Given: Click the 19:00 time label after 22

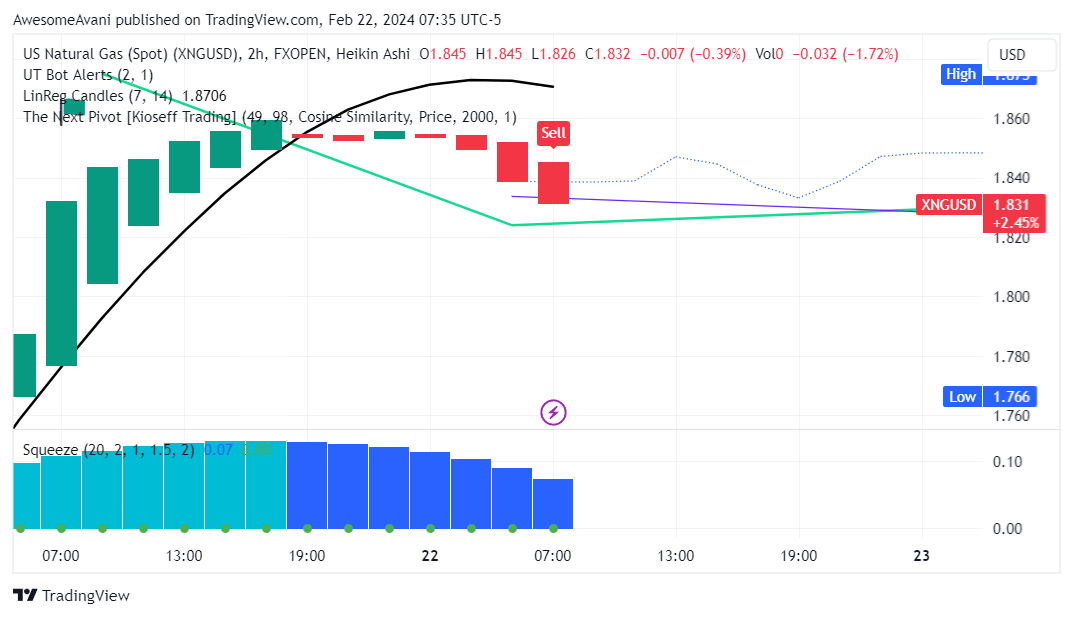Looking at the screenshot, I should tap(799, 556).
